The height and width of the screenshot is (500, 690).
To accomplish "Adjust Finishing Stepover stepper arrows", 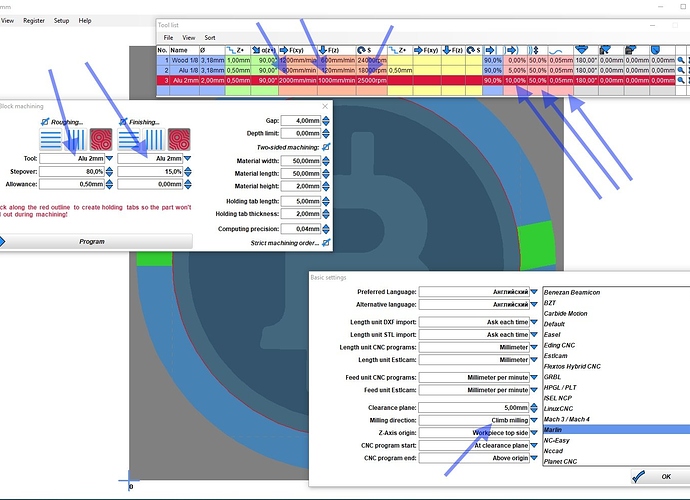I will tap(187, 172).
